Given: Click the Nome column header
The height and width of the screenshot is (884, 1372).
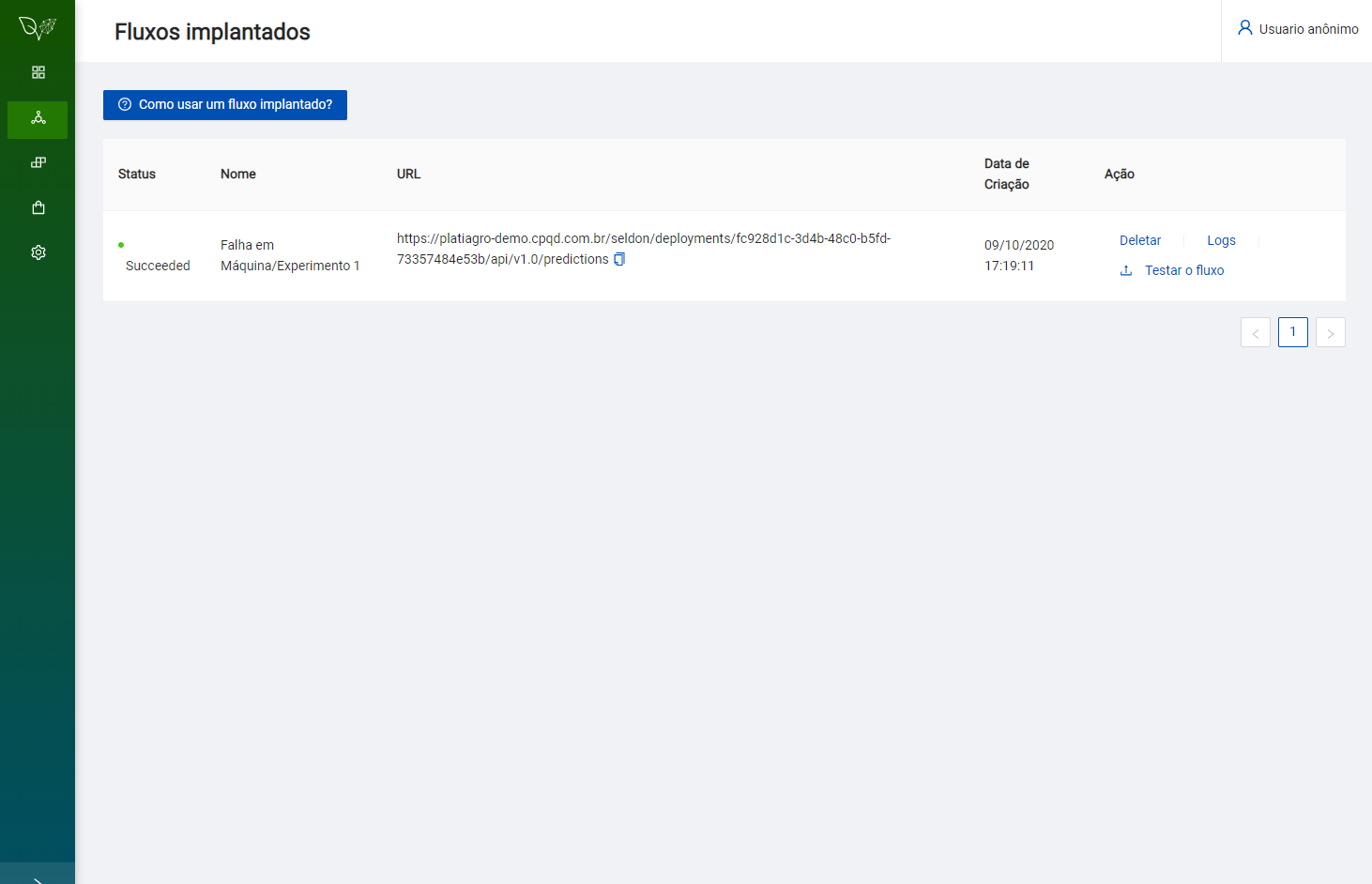Looking at the screenshot, I should [238, 175].
